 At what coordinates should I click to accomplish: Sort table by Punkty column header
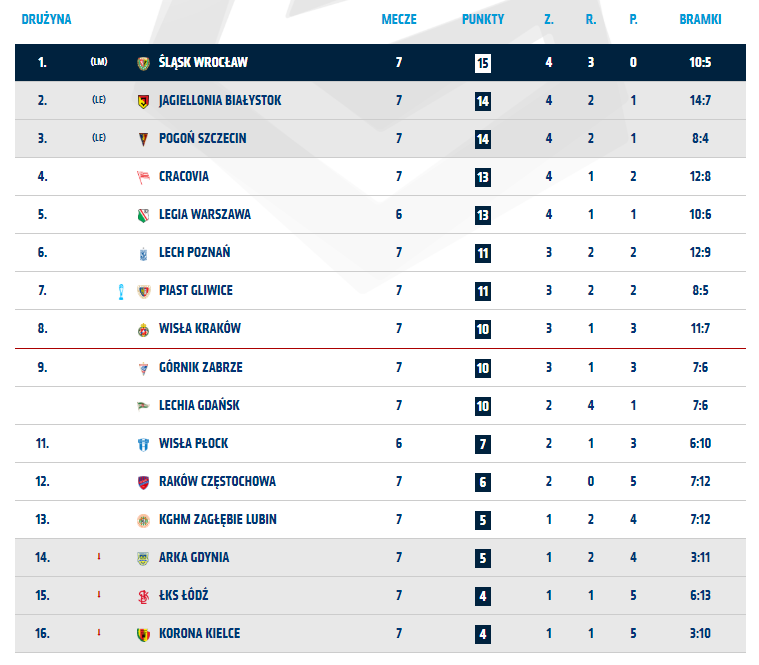click(483, 19)
